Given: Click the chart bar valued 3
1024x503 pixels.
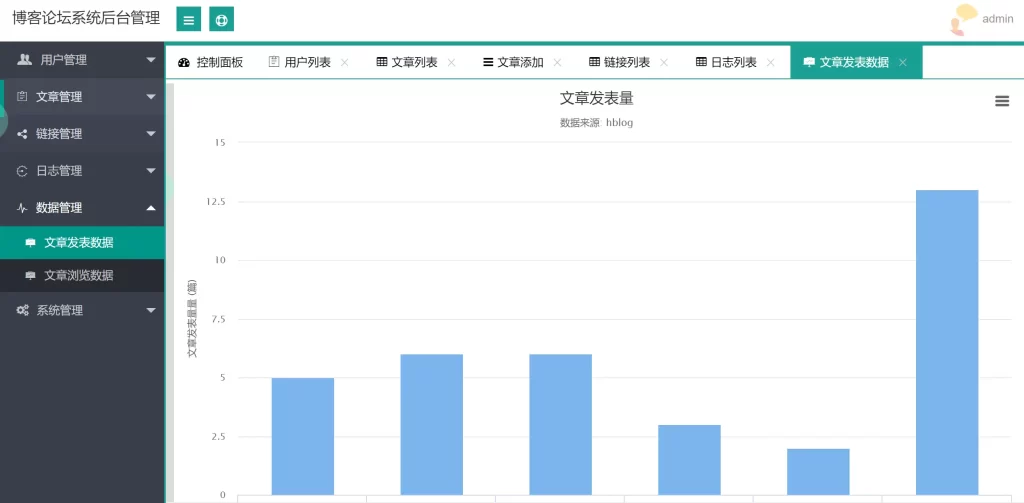Looking at the screenshot, I should click(x=689, y=460).
